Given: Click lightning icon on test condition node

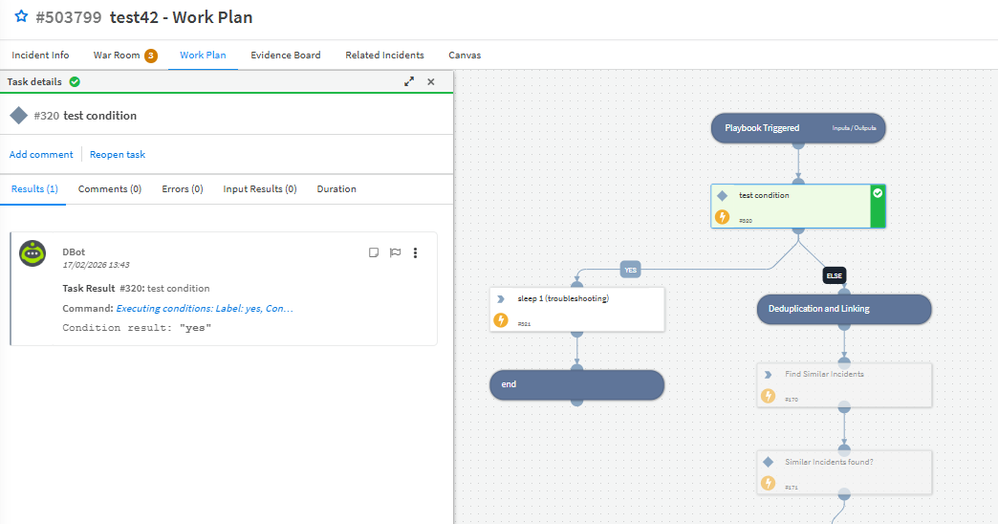Looking at the screenshot, I should coord(722,217).
